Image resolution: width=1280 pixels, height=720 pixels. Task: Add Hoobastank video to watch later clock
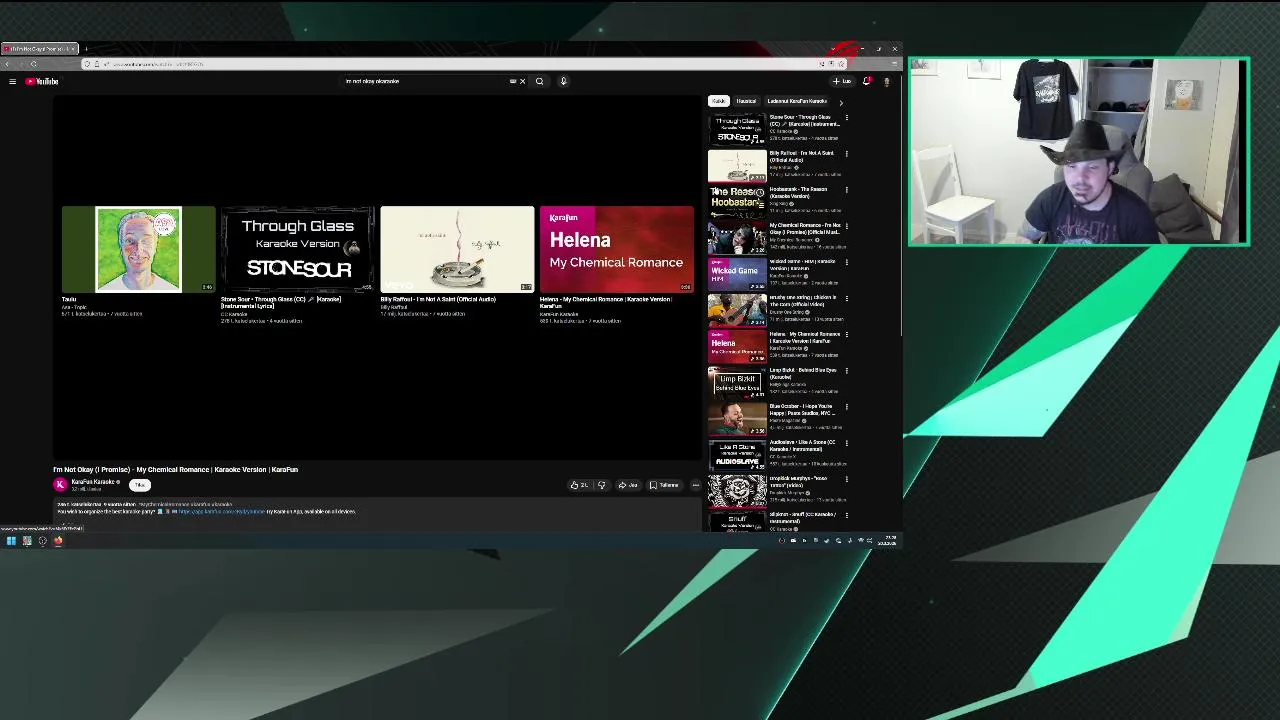pos(760,192)
